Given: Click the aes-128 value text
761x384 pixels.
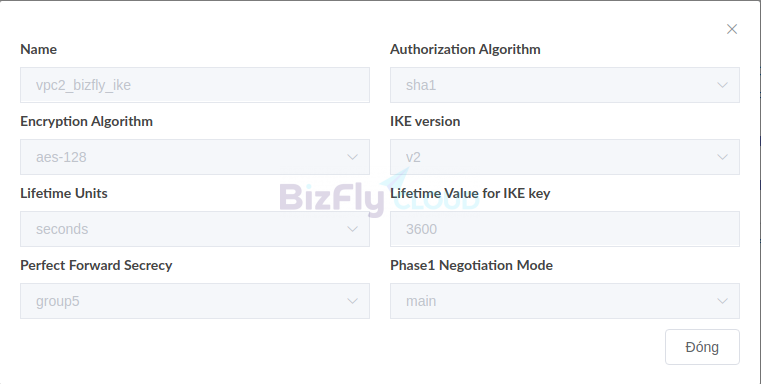Looking at the screenshot, I should click(61, 157).
